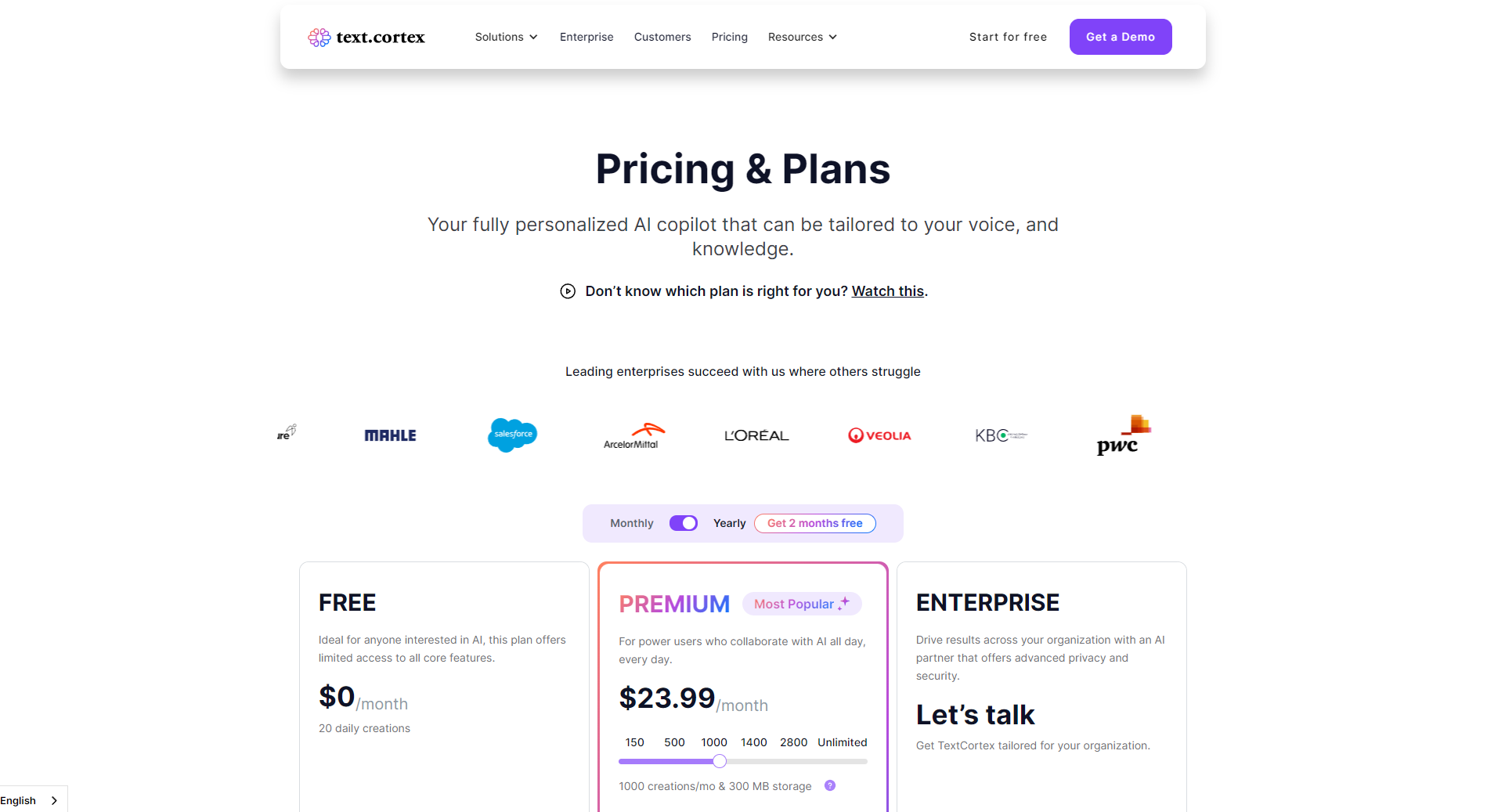This screenshot has width=1487, height=812.
Task: Expand the Resources dropdown menu
Action: (x=802, y=37)
